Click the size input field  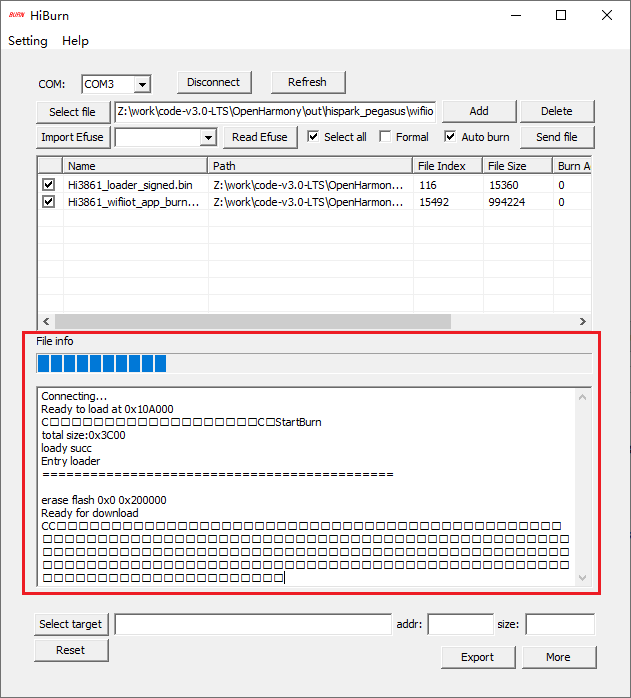click(560, 624)
